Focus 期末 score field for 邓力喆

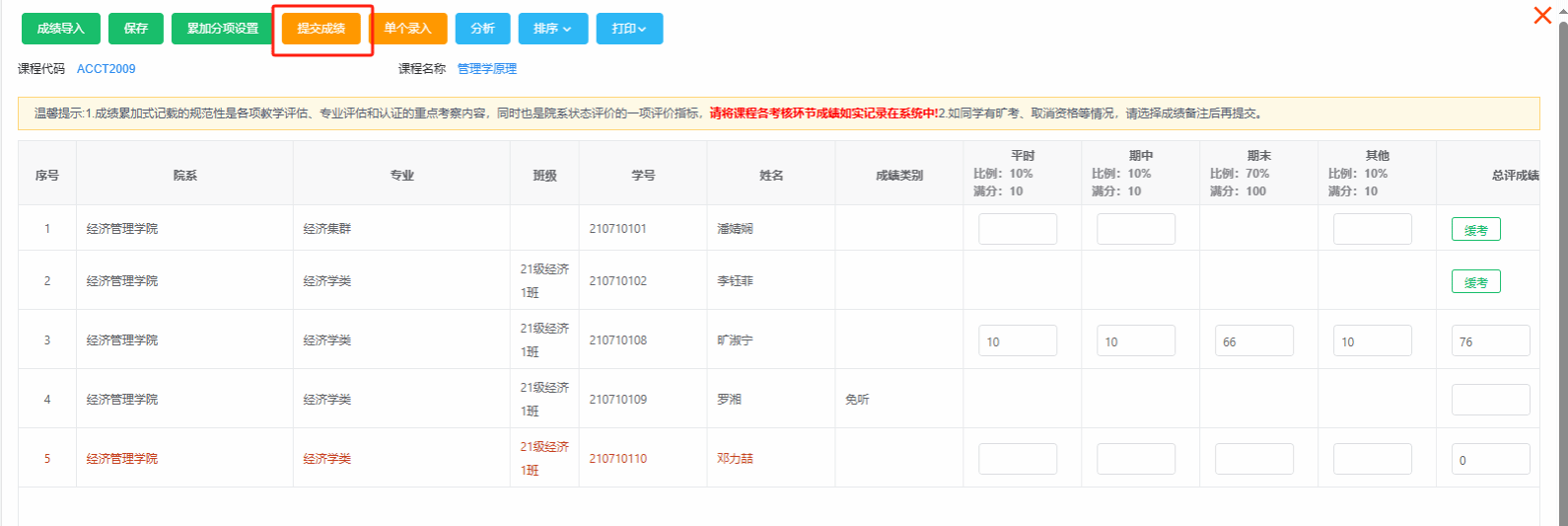1254,459
